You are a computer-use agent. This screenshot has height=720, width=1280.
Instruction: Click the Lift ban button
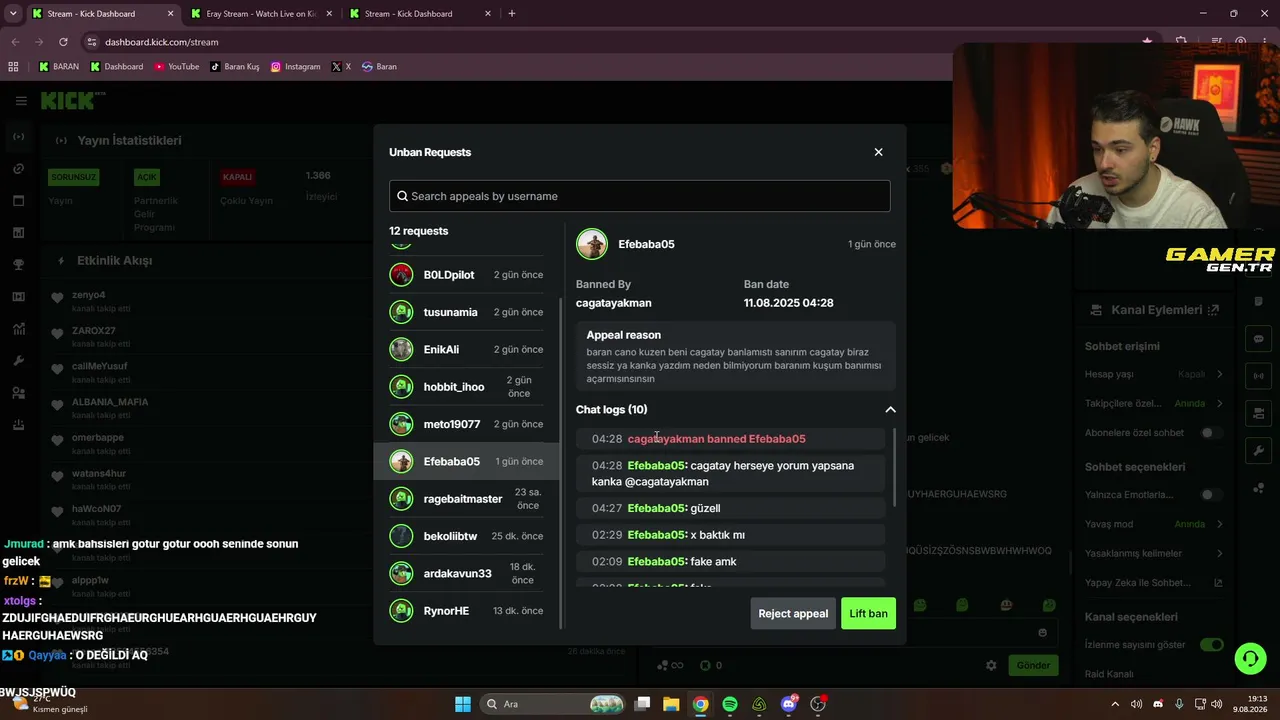coord(868,613)
